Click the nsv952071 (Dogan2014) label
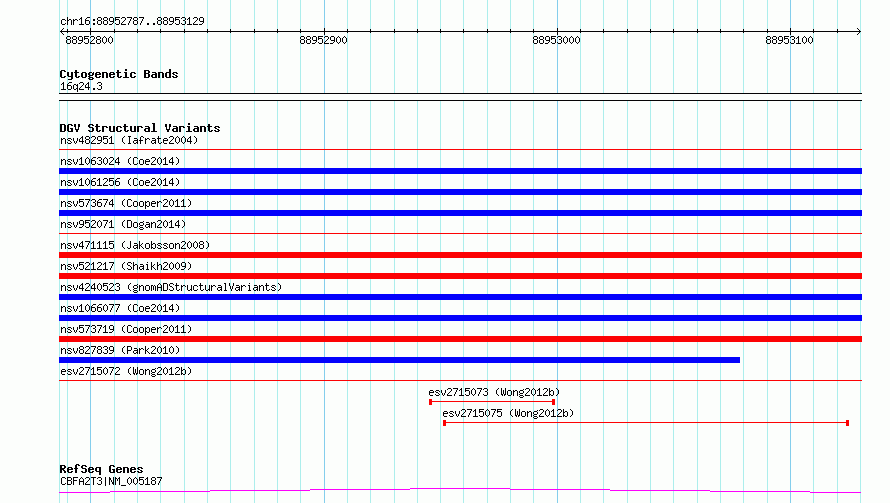The height and width of the screenshot is (503, 890). point(123,224)
